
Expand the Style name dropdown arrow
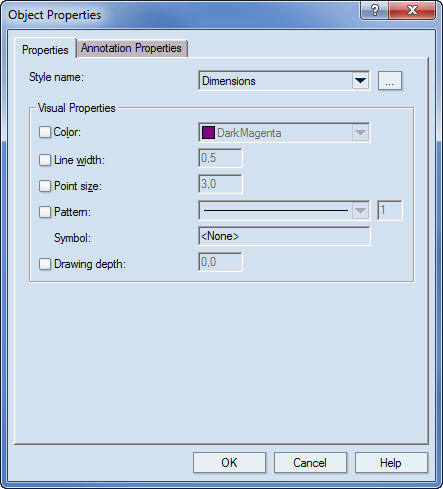tap(360, 81)
